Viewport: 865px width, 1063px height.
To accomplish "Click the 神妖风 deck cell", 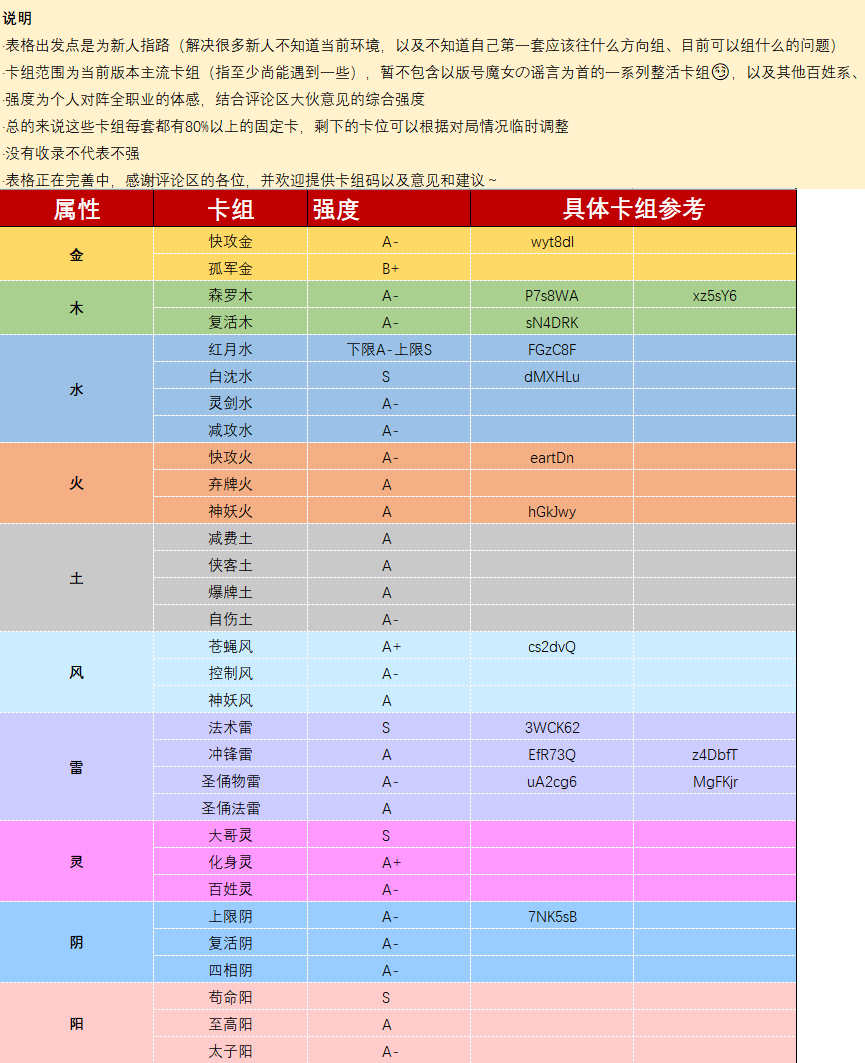I will tap(230, 700).
